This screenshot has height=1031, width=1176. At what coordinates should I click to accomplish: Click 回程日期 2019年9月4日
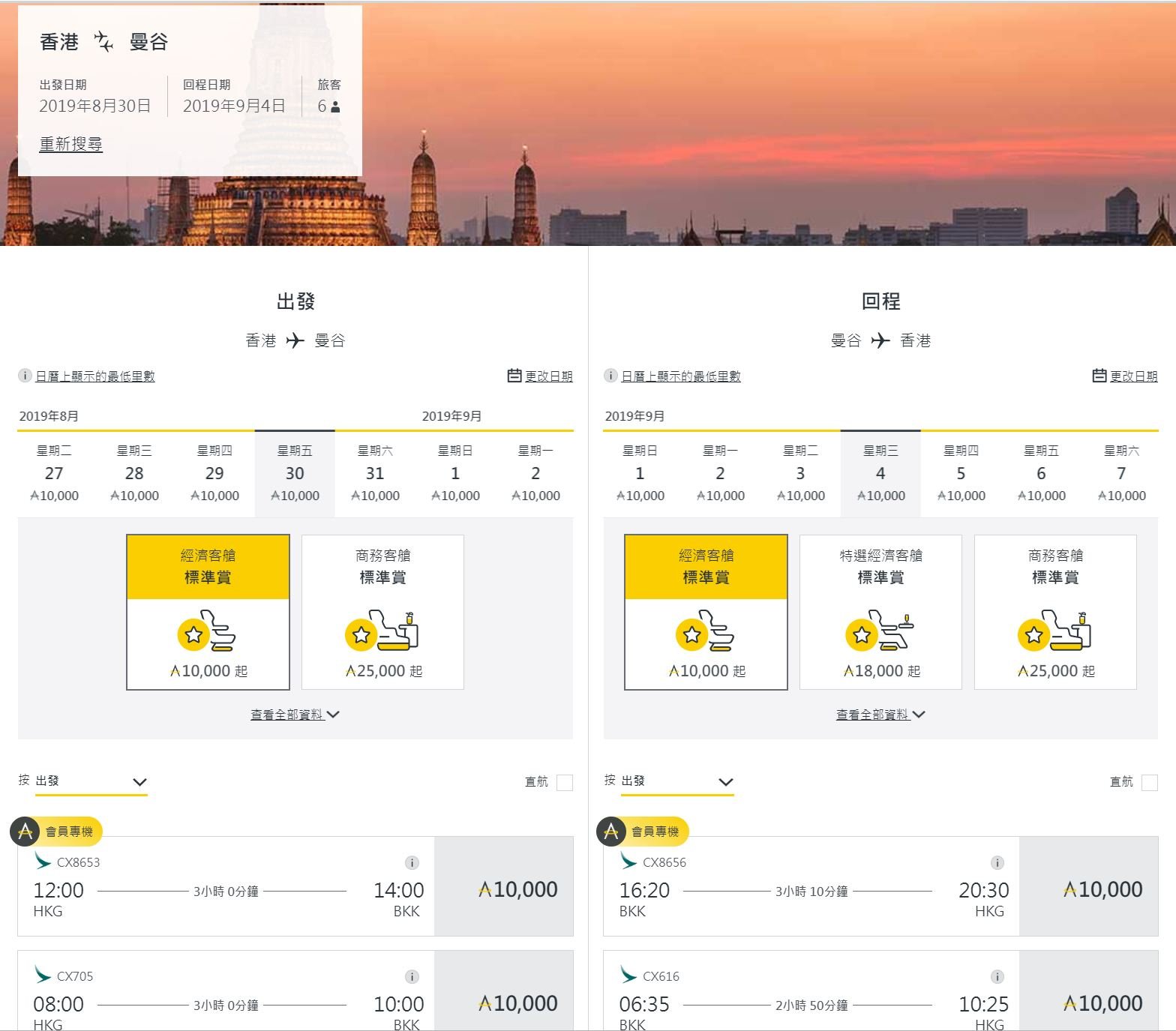click(234, 97)
